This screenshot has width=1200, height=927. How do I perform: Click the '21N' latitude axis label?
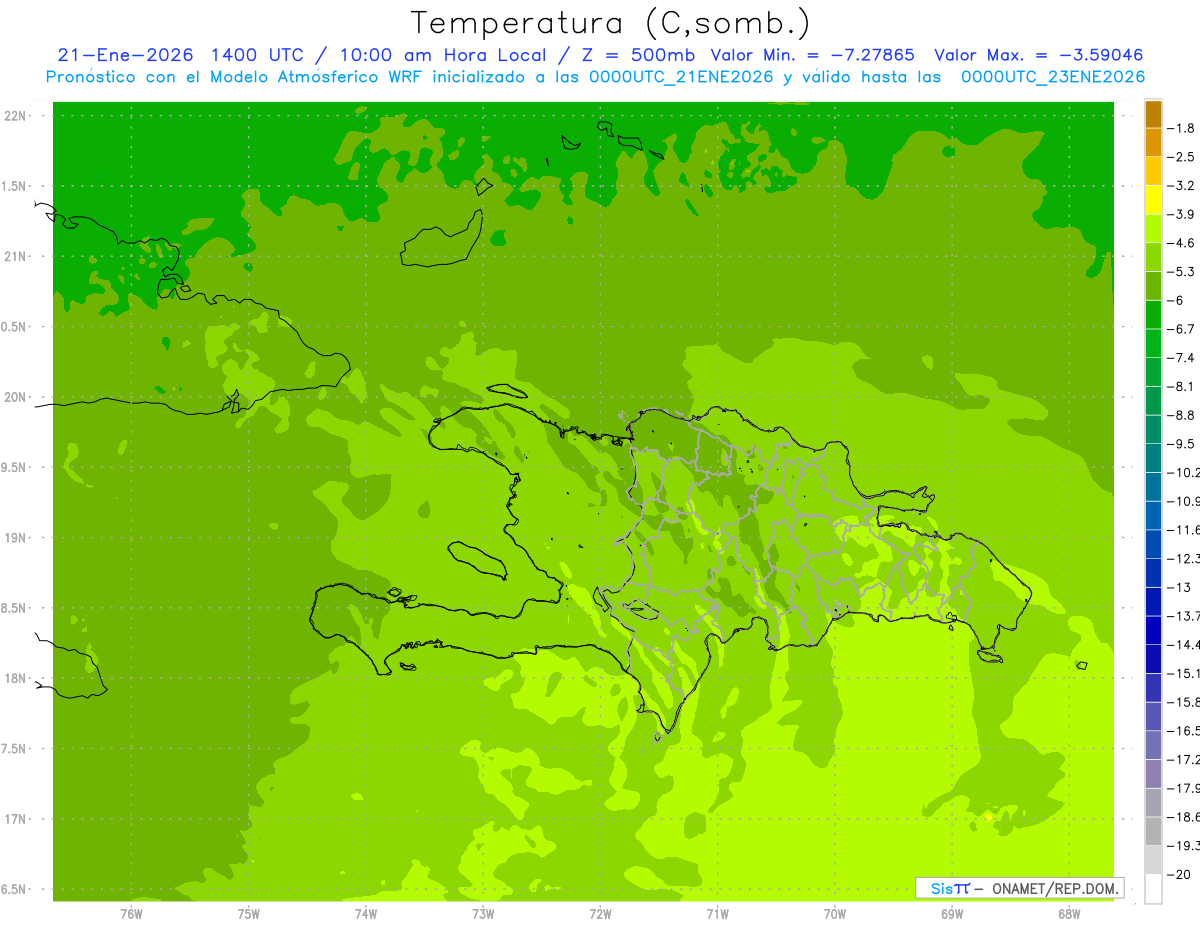point(15,257)
